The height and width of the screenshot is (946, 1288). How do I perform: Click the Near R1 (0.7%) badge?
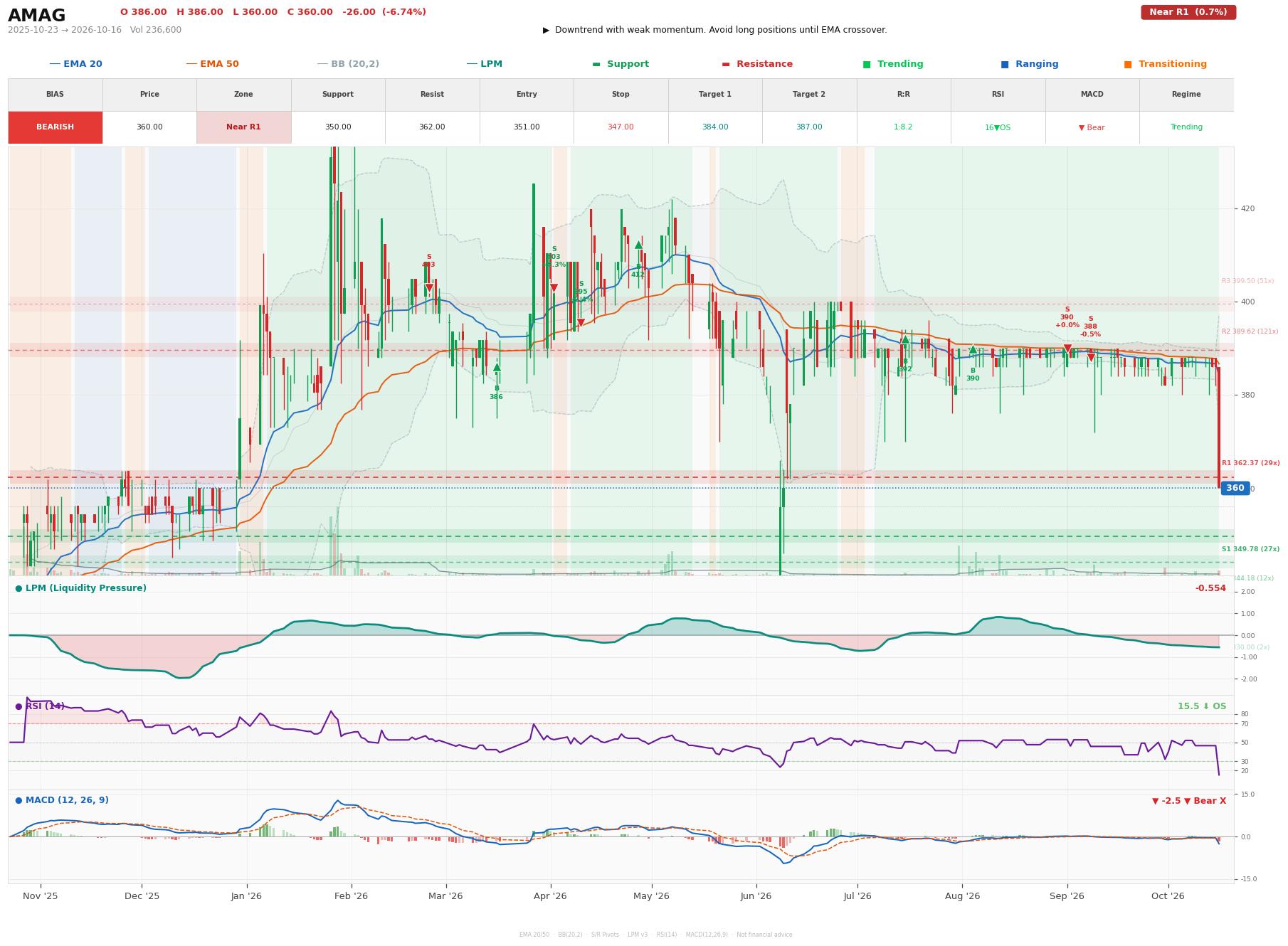click(x=1188, y=12)
